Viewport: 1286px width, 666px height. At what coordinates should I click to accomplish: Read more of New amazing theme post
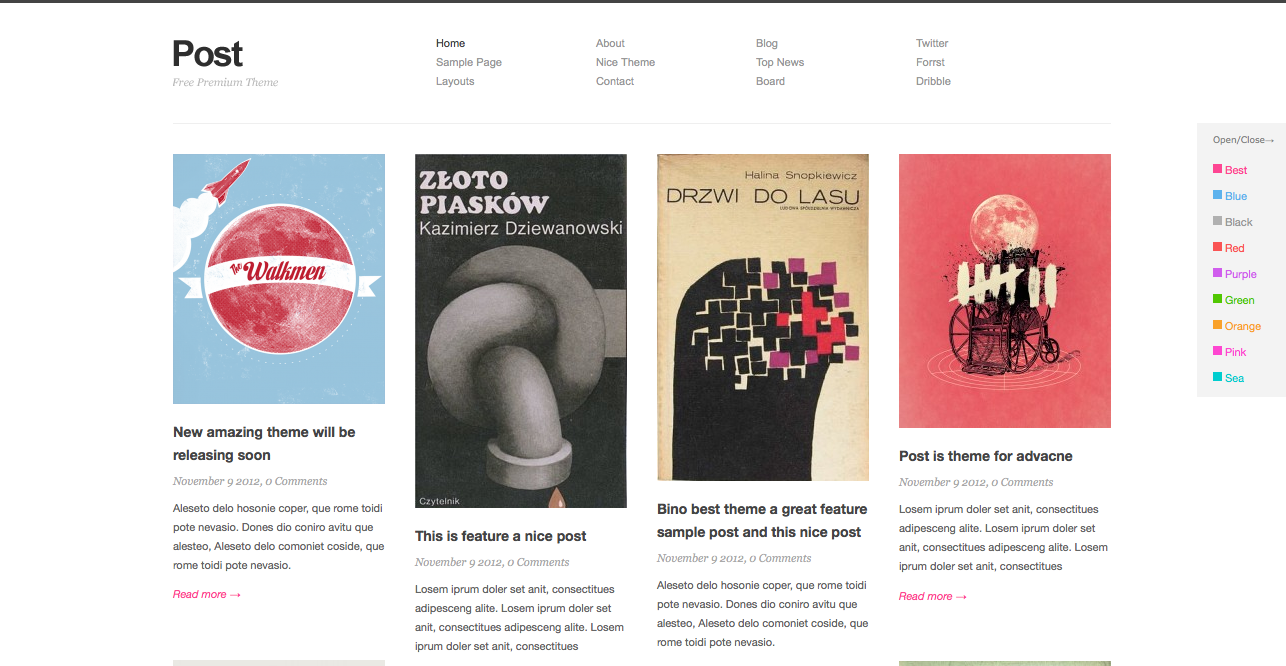tap(207, 594)
